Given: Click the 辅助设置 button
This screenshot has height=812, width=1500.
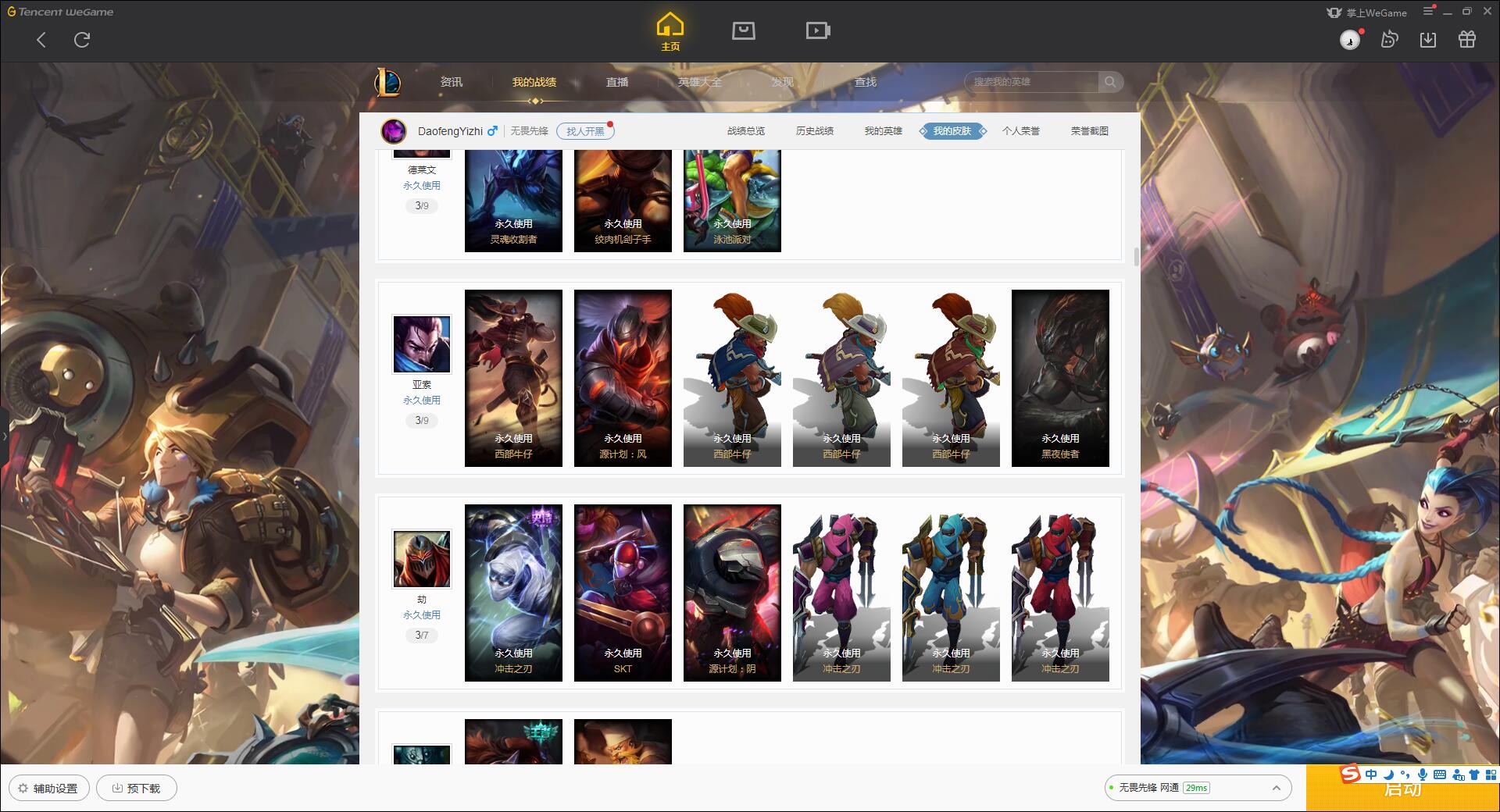Looking at the screenshot, I should (x=48, y=788).
